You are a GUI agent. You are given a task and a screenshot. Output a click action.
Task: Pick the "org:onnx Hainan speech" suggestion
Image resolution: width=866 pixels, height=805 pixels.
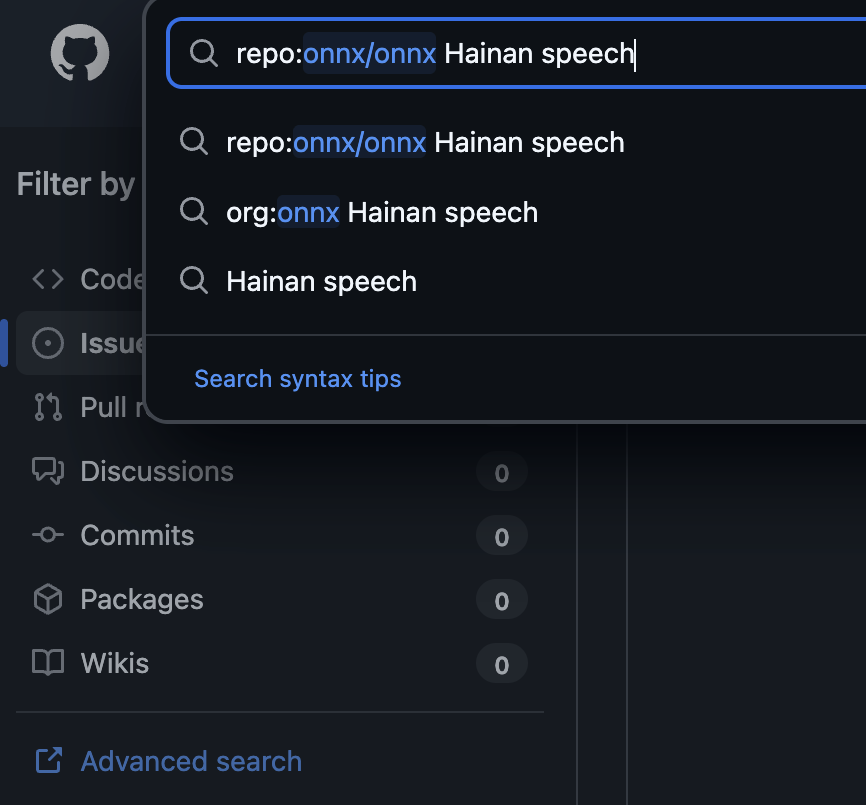pyautogui.click(x=382, y=212)
